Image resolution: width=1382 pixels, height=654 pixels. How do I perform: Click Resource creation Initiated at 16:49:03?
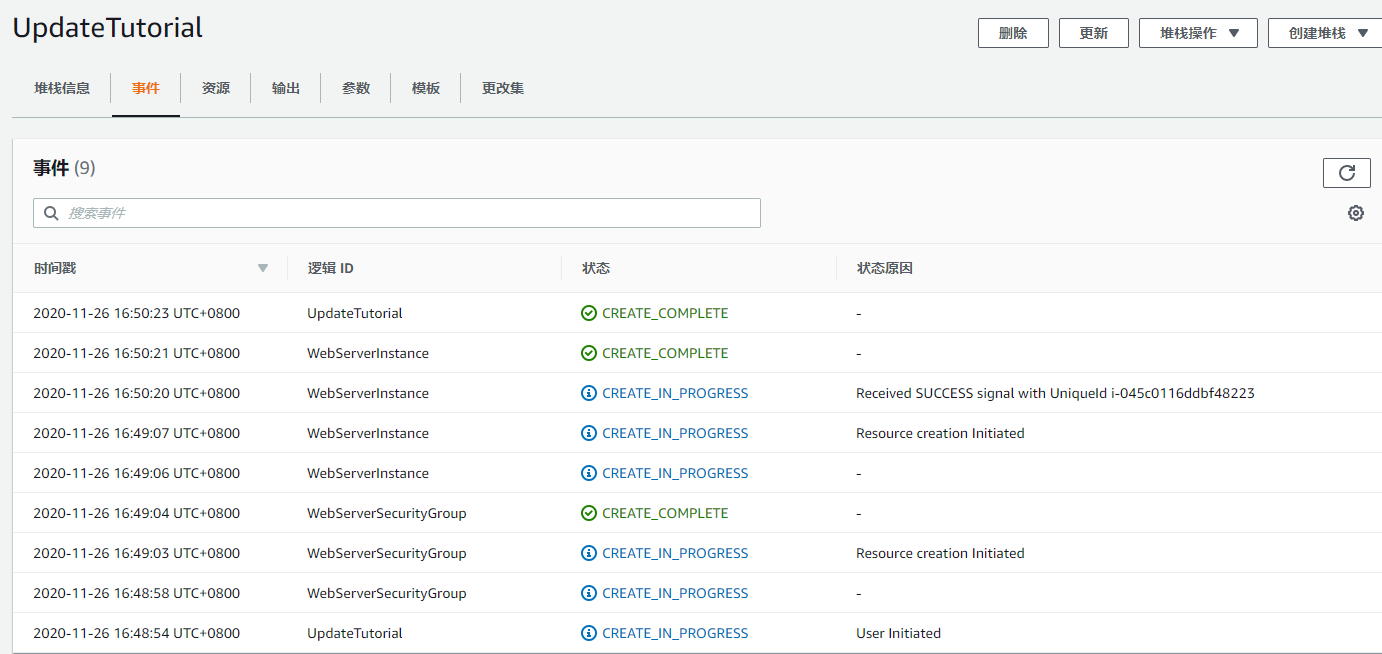940,553
